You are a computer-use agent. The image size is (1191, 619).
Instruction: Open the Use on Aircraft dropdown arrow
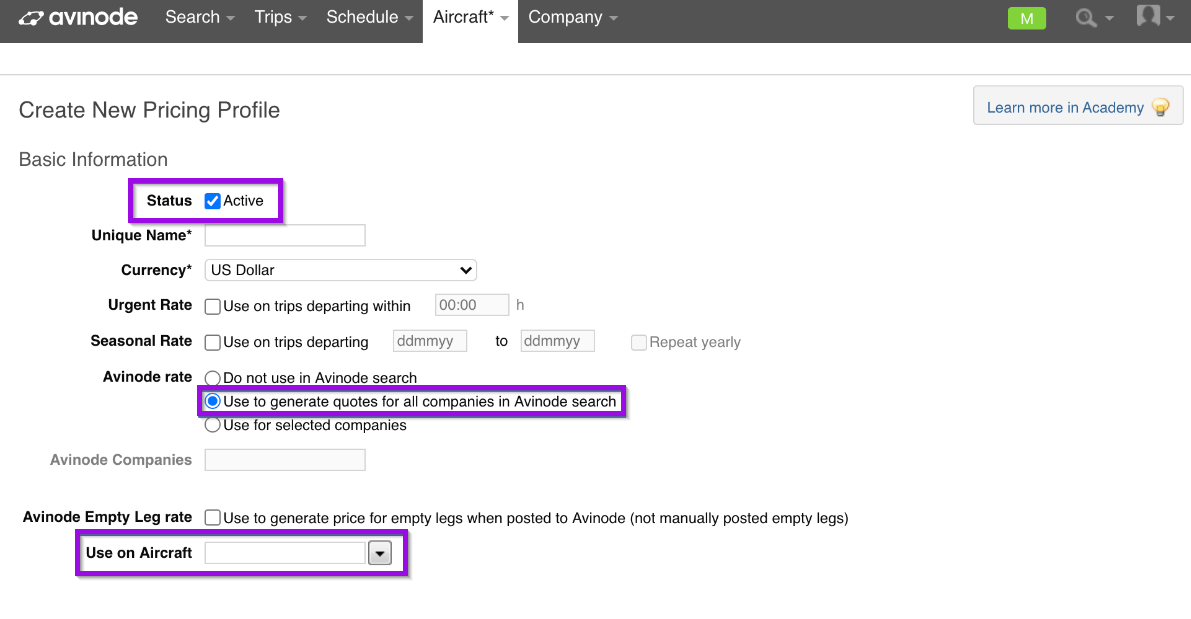click(x=380, y=552)
